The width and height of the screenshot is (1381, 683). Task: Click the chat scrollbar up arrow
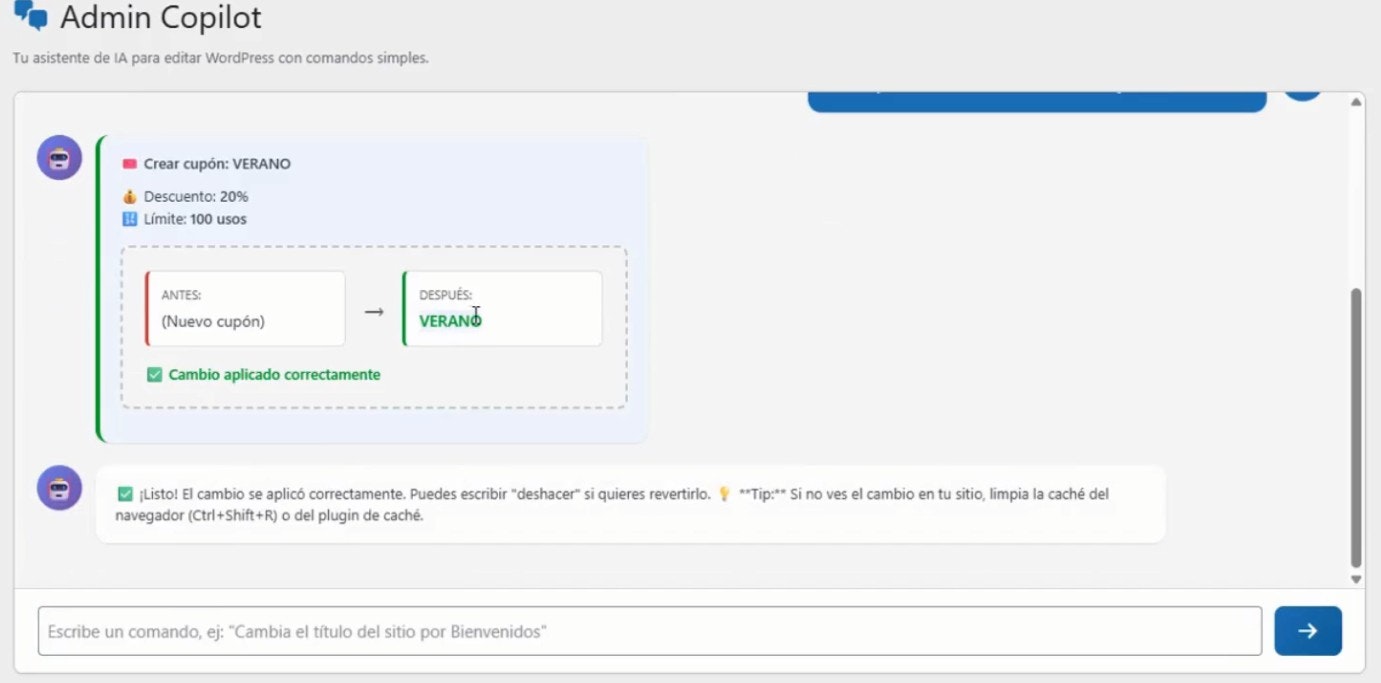coord(1356,102)
